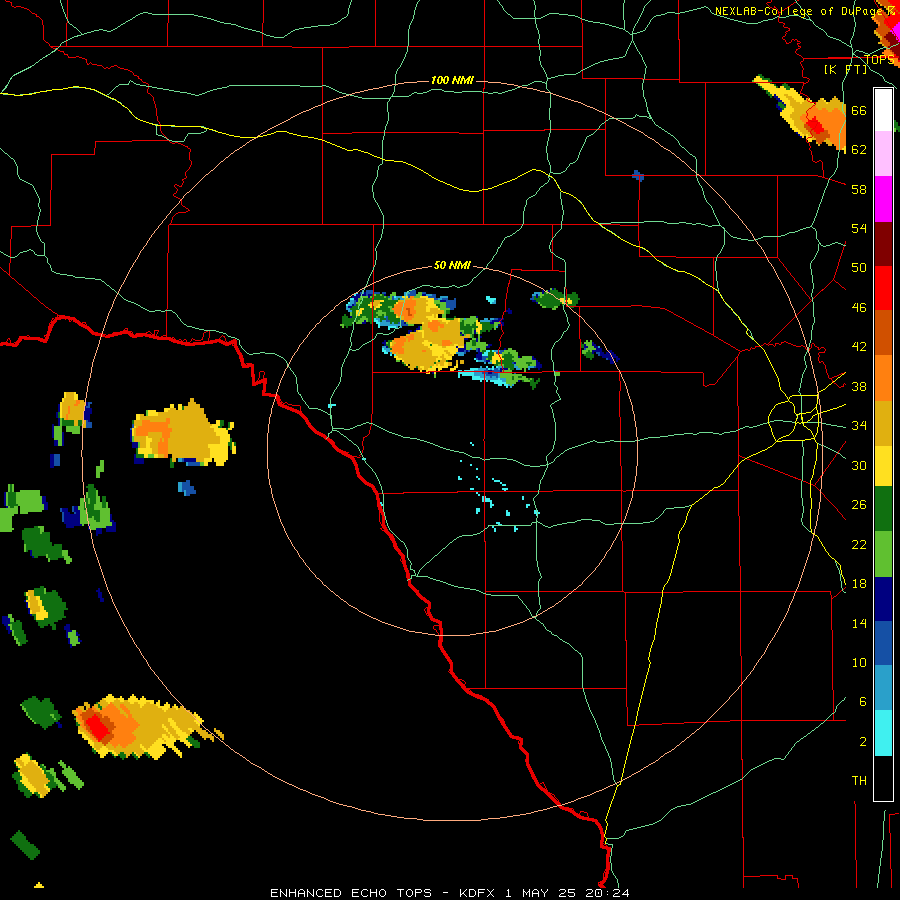Click the "54" legend value

tap(859, 228)
